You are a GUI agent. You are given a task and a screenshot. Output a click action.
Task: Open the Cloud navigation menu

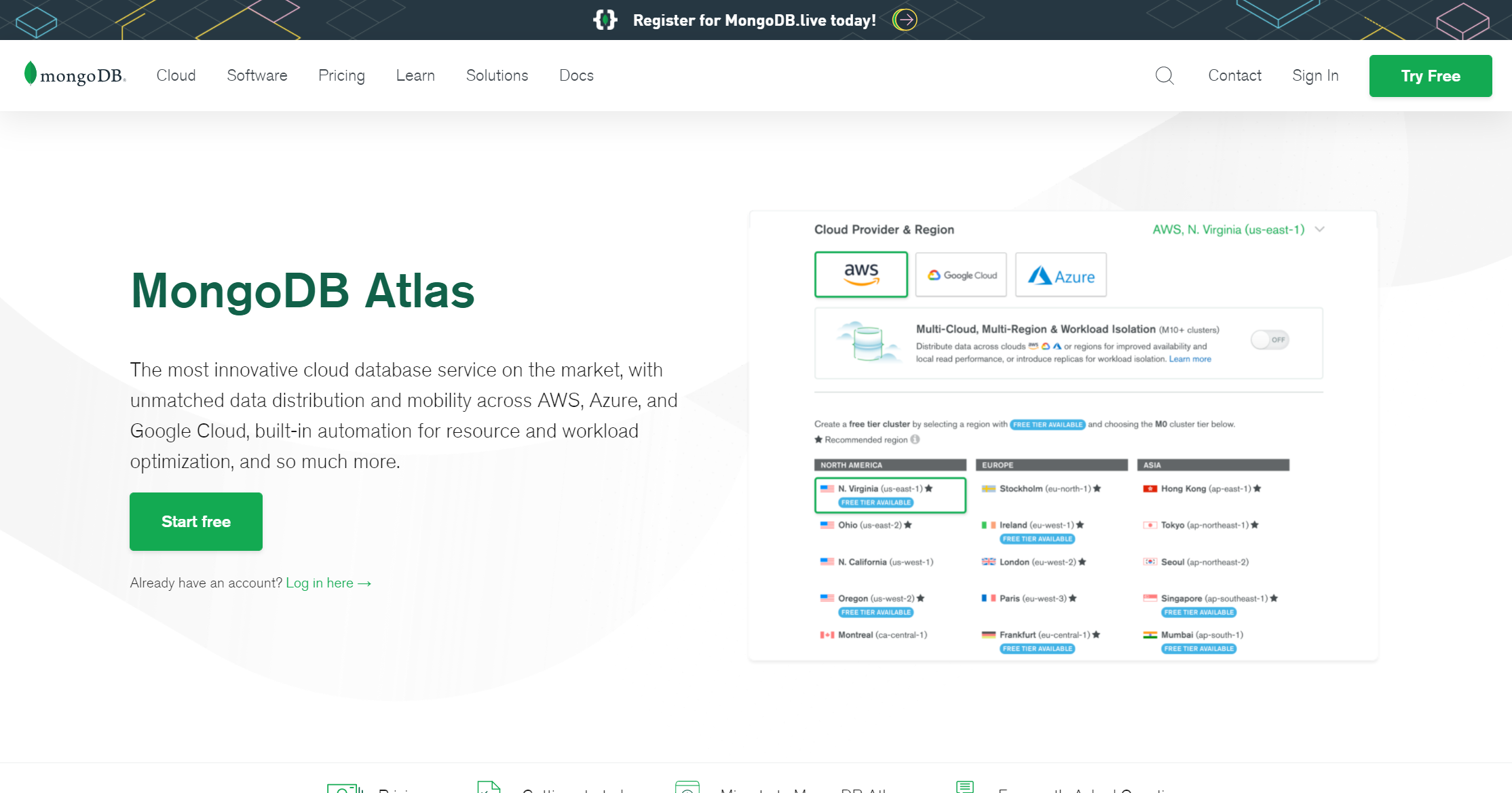pos(176,75)
